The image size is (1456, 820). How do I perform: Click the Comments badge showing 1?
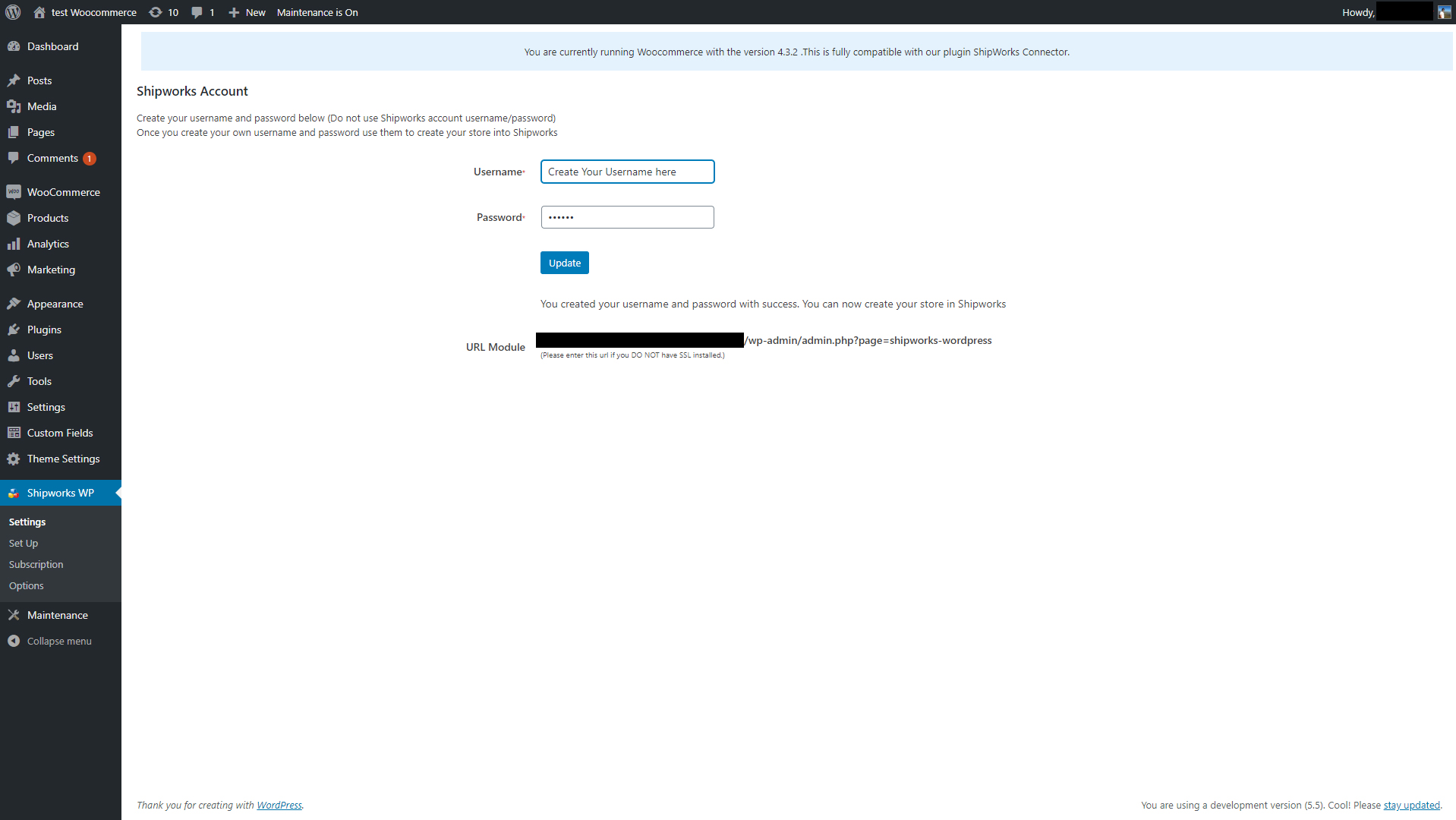click(x=90, y=159)
